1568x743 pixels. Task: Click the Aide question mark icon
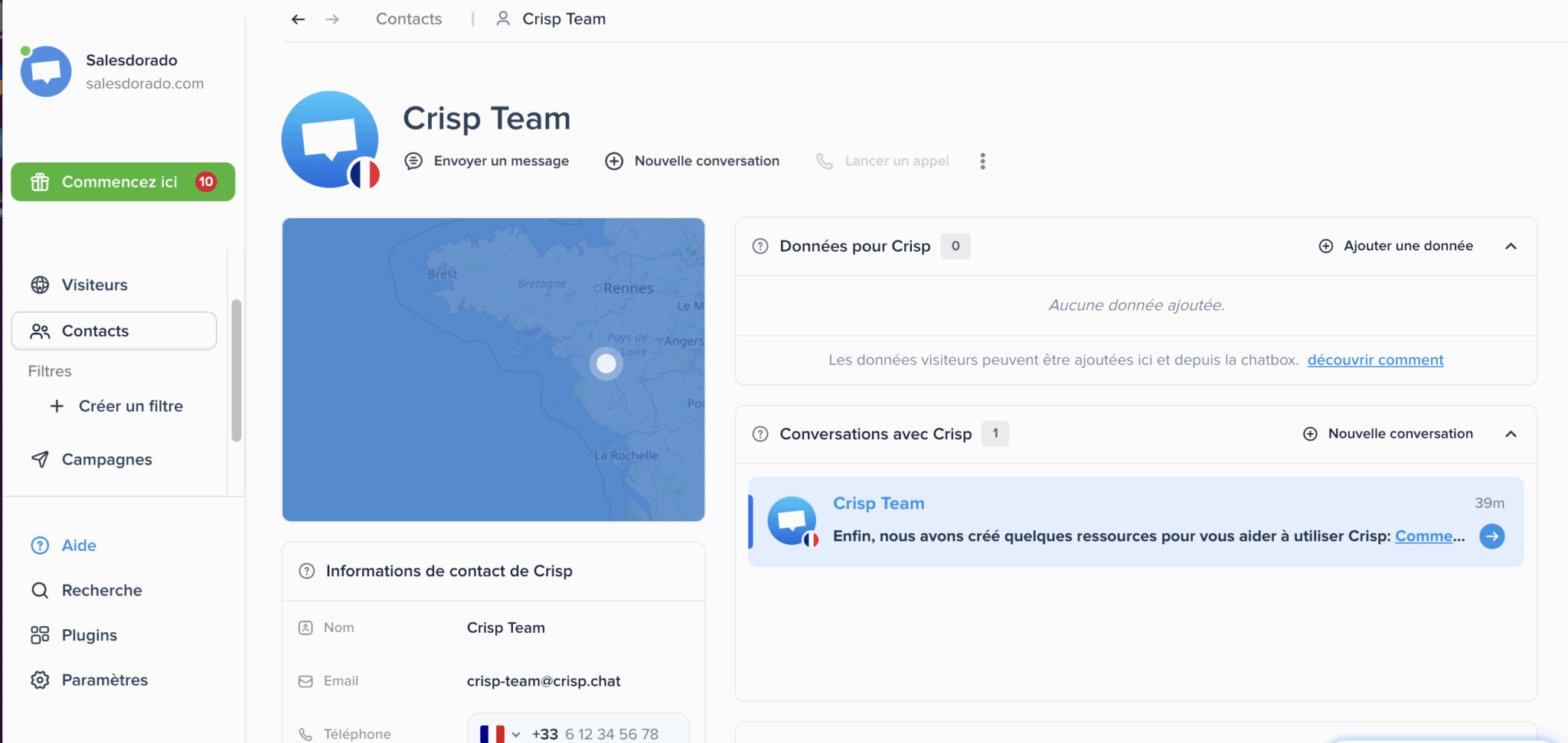[x=40, y=546]
